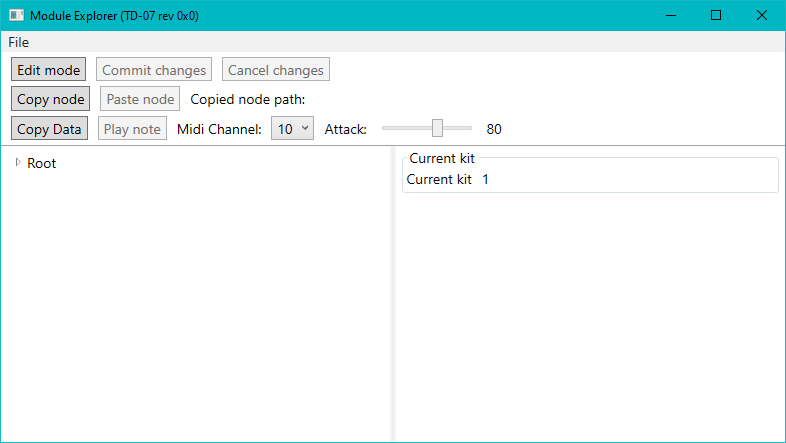The image size is (786, 443).
Task: Click the Current kit group header
Action: coord(442,158)
